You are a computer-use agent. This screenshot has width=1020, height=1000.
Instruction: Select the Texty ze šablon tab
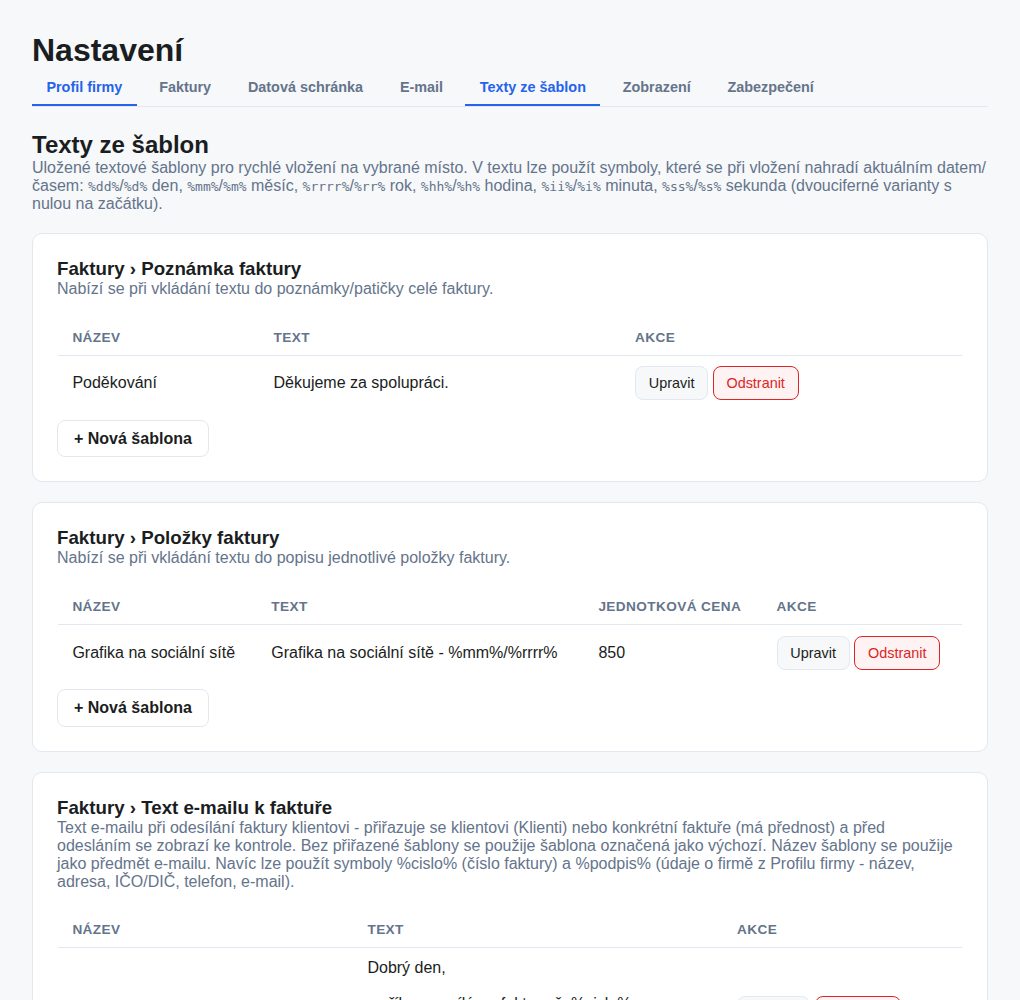532,87
